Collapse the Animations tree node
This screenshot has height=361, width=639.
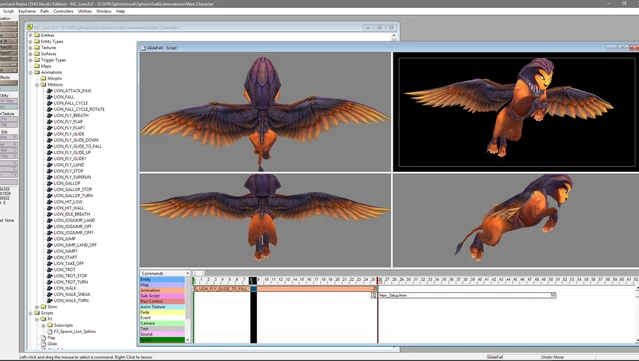point(31,73)
